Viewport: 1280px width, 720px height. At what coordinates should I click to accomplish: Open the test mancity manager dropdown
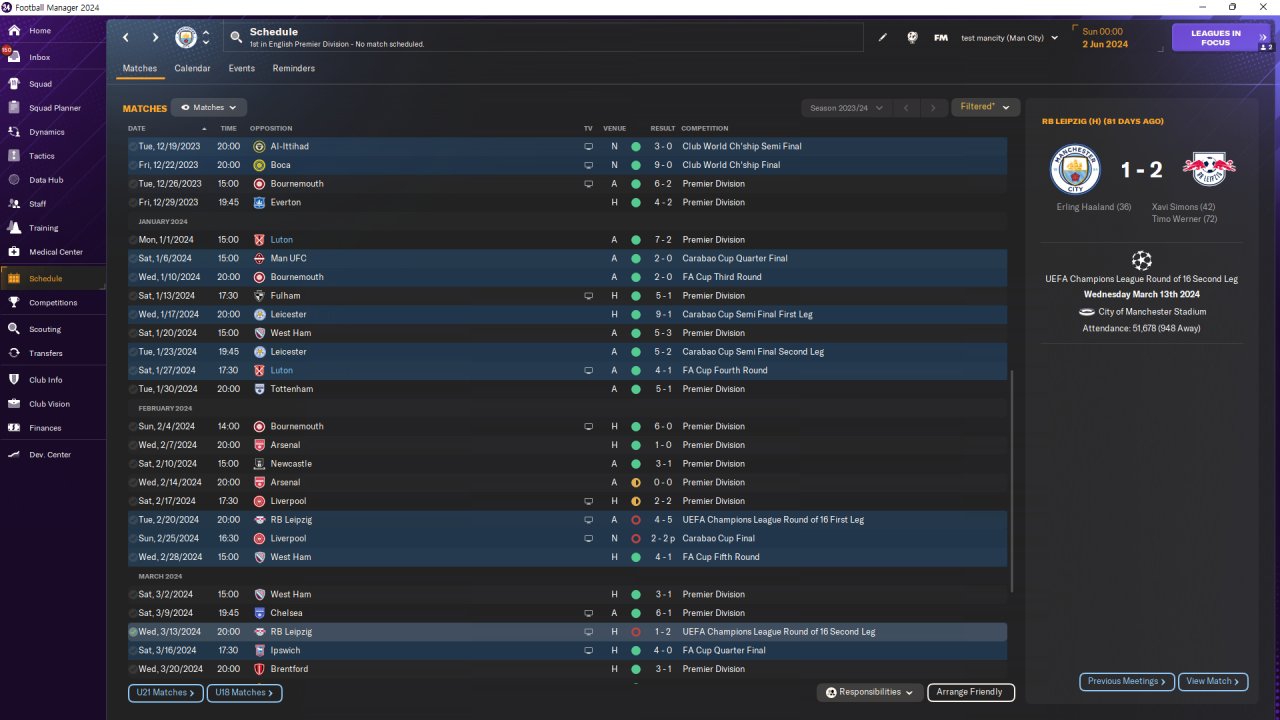[x=1009, y=38]
